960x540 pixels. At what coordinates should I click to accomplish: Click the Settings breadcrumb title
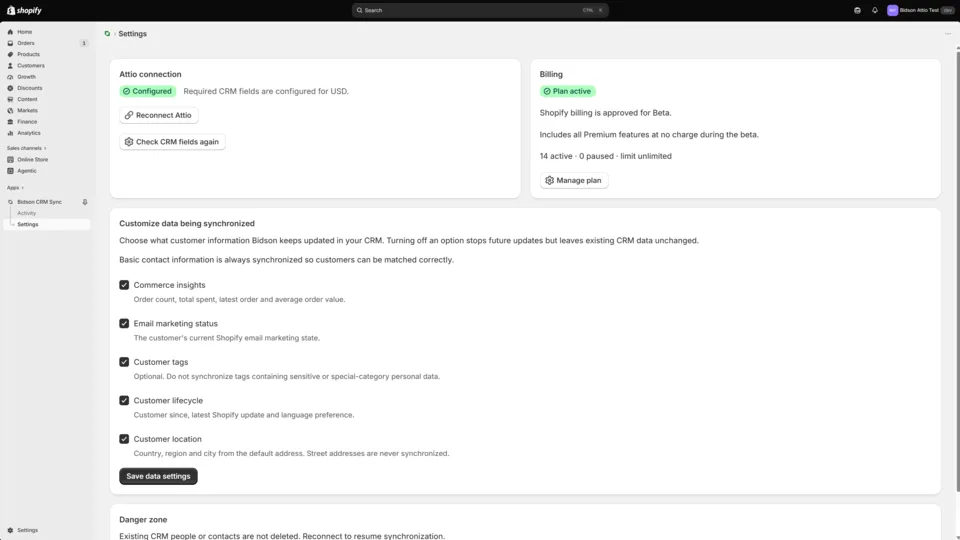132,34
